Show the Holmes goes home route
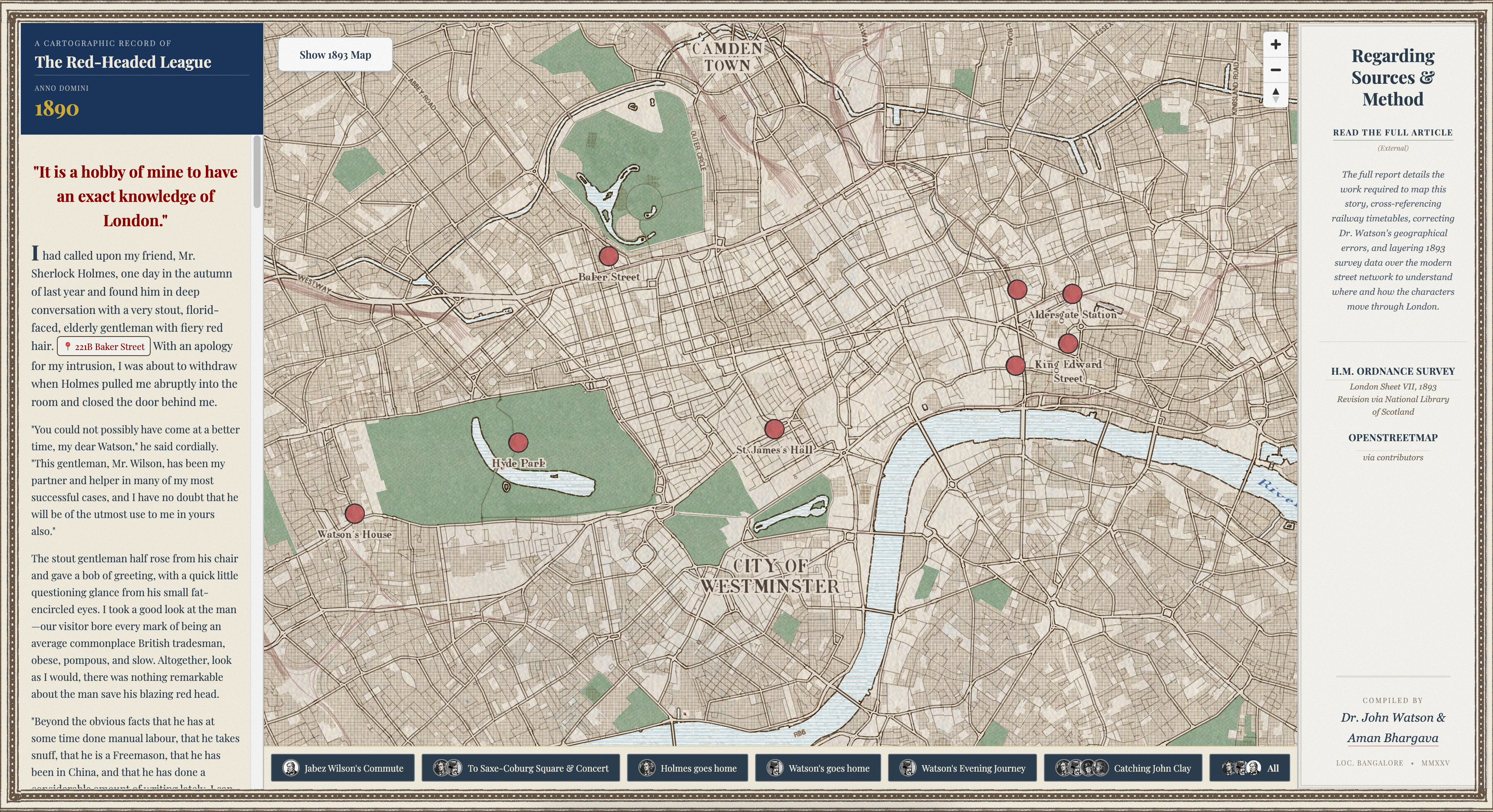Screen dimensions: 1493x812 pyautogui.click(x=687, y=768)
